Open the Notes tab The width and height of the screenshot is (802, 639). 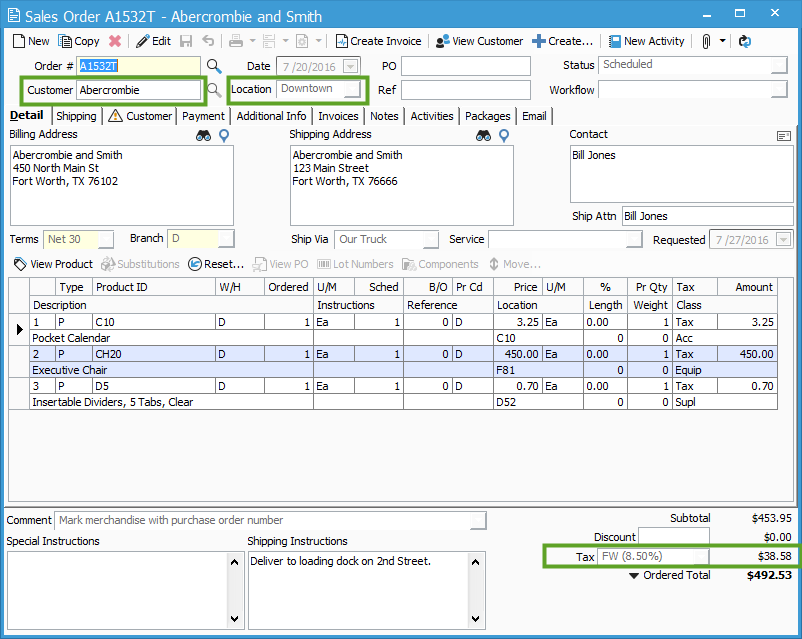pyautogui.click(x=384, y=116)
